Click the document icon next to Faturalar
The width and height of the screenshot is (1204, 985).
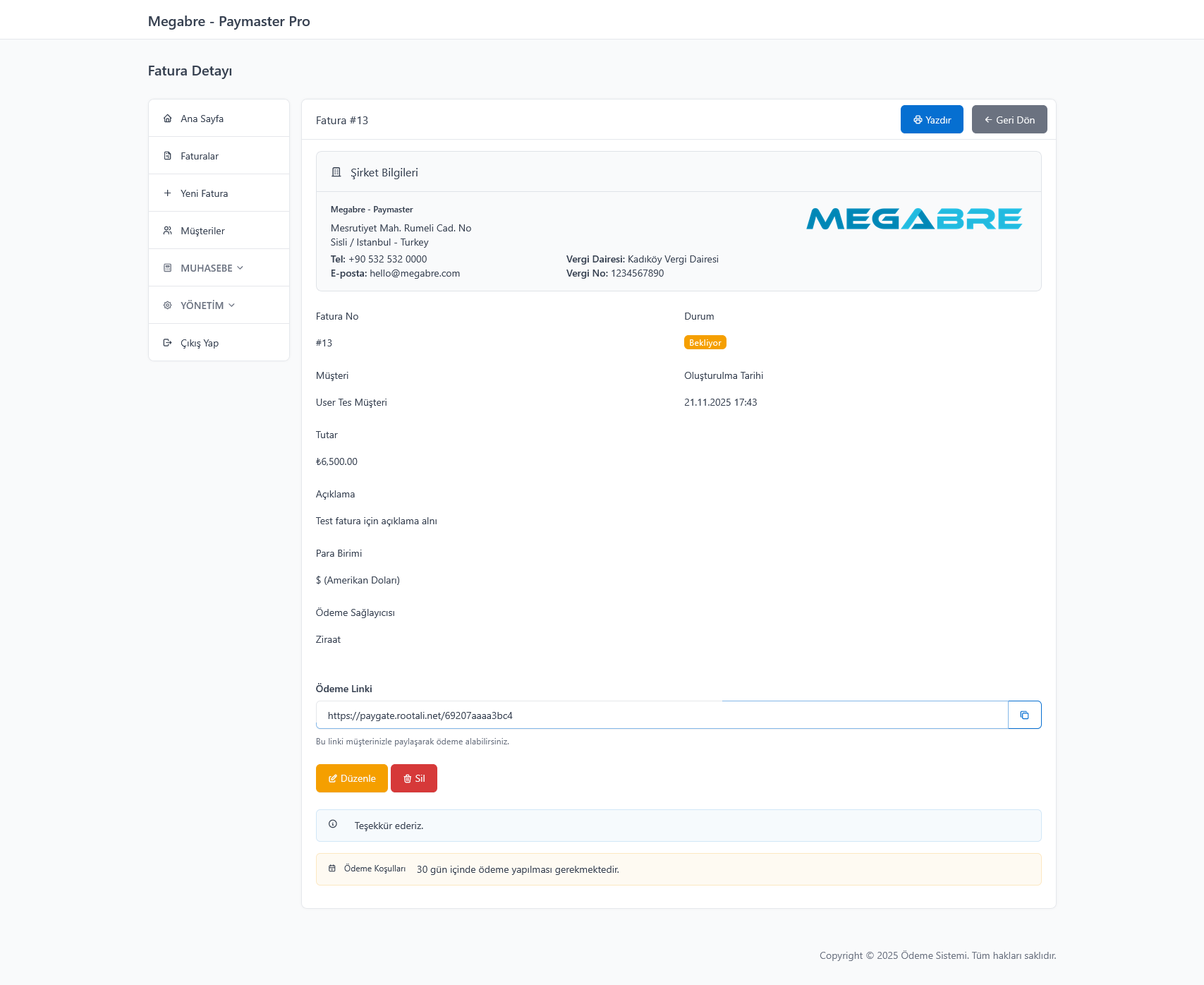point(167,156)
